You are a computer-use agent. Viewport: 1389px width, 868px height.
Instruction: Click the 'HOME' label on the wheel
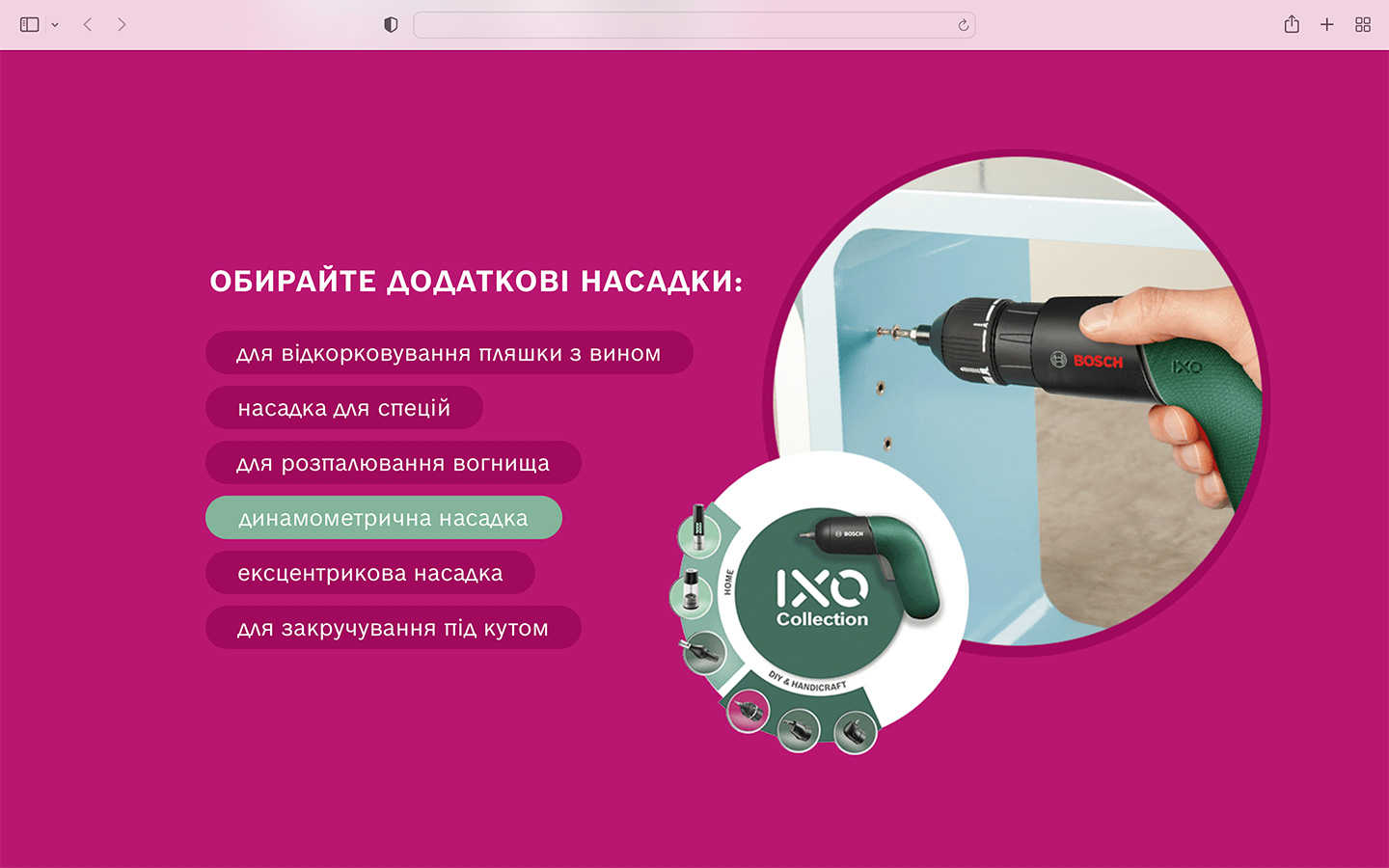729,582
